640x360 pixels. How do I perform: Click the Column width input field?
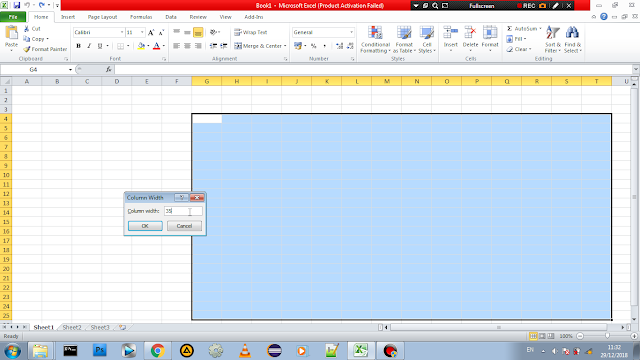(183, 211)
